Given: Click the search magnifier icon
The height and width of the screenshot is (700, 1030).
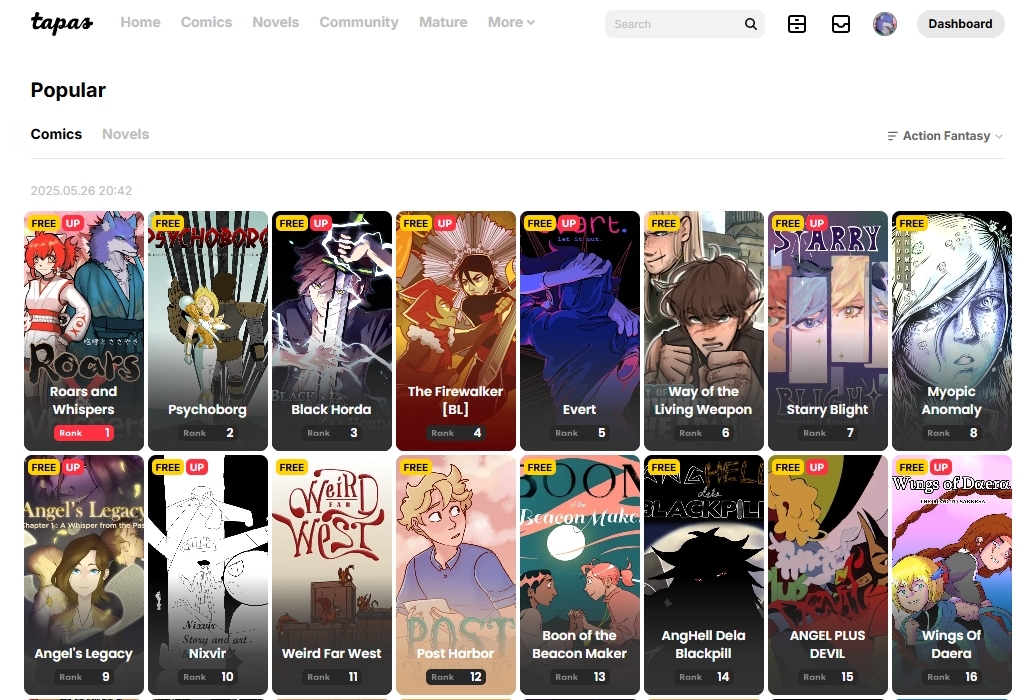Looking at the screenshot, I should pyautogui.click(x=750, y=24).
